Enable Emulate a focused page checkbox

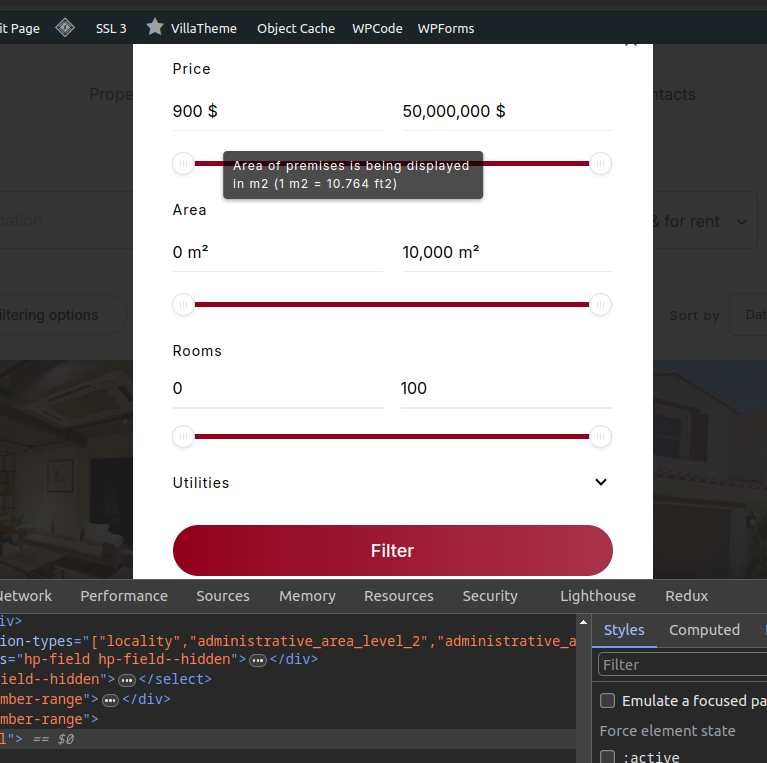pos(607,701)
